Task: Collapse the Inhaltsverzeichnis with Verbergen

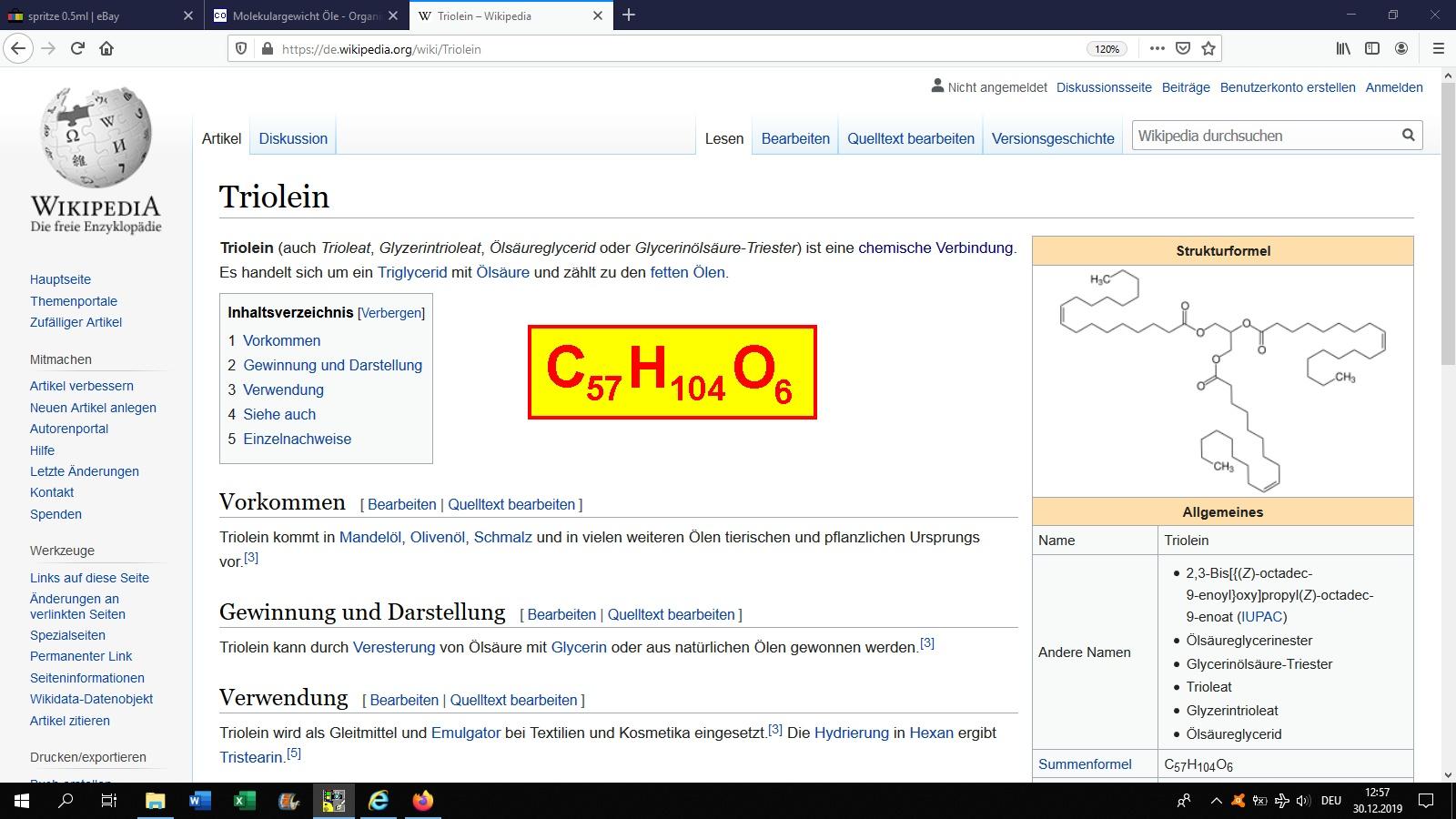Action: point(391,312)
